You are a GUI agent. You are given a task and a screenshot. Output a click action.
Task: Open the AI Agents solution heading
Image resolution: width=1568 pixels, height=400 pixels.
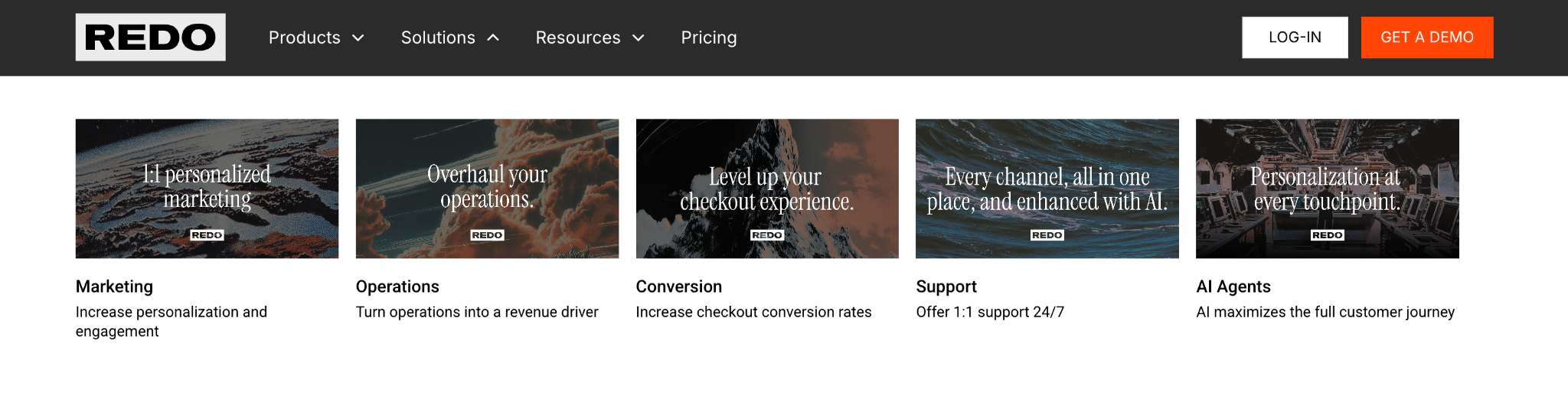point(1233,287)
